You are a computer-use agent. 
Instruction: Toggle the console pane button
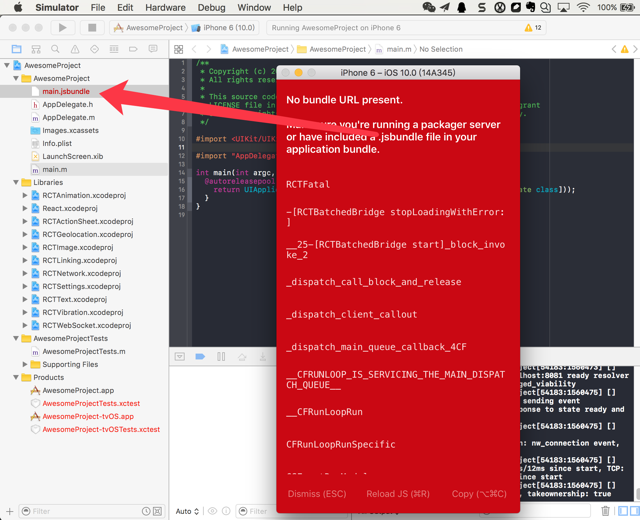coord(635,511)
